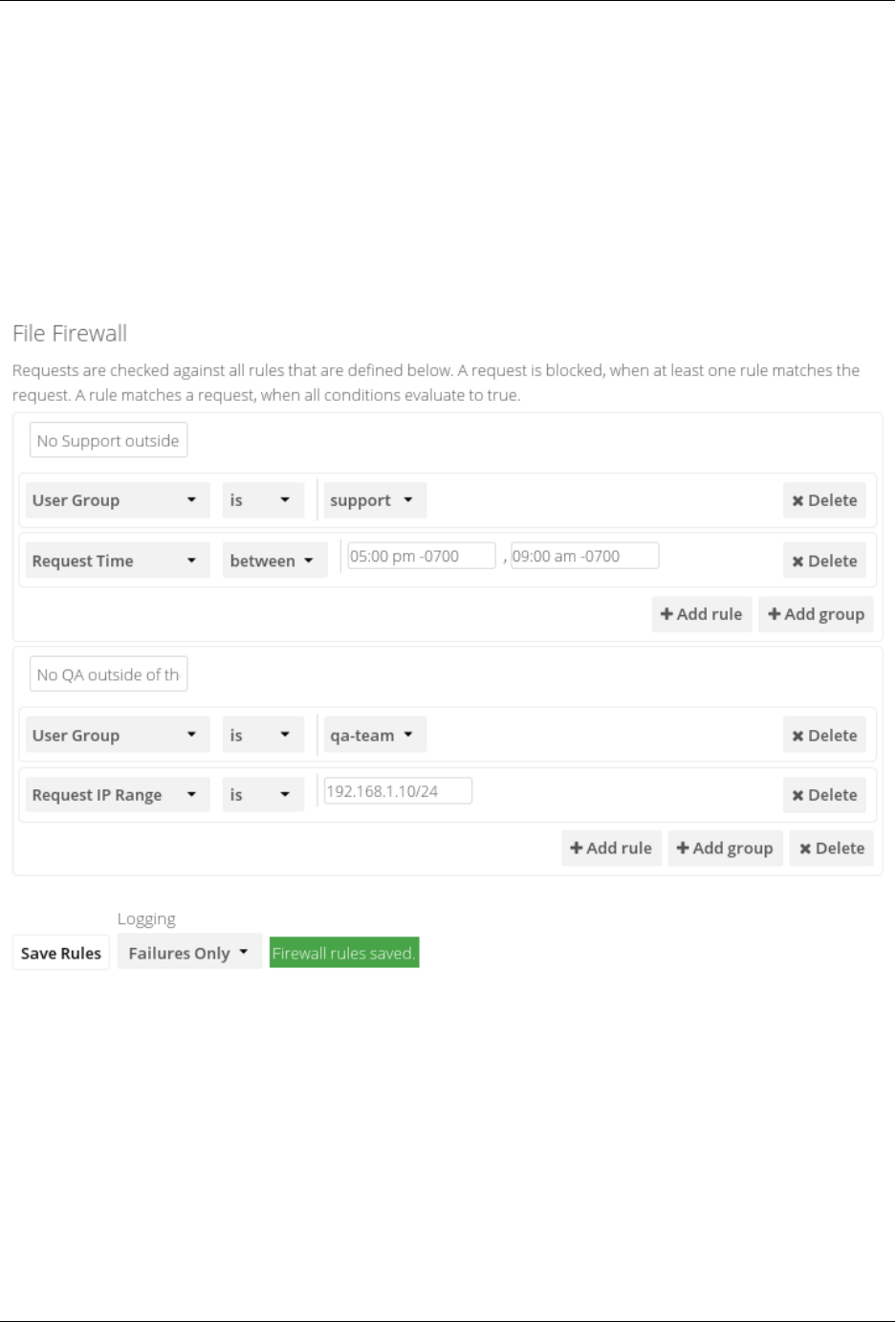The image size is (896, 1322).
Task: Edit the 'No Support outside' rule name
Action: pos(108,440)
